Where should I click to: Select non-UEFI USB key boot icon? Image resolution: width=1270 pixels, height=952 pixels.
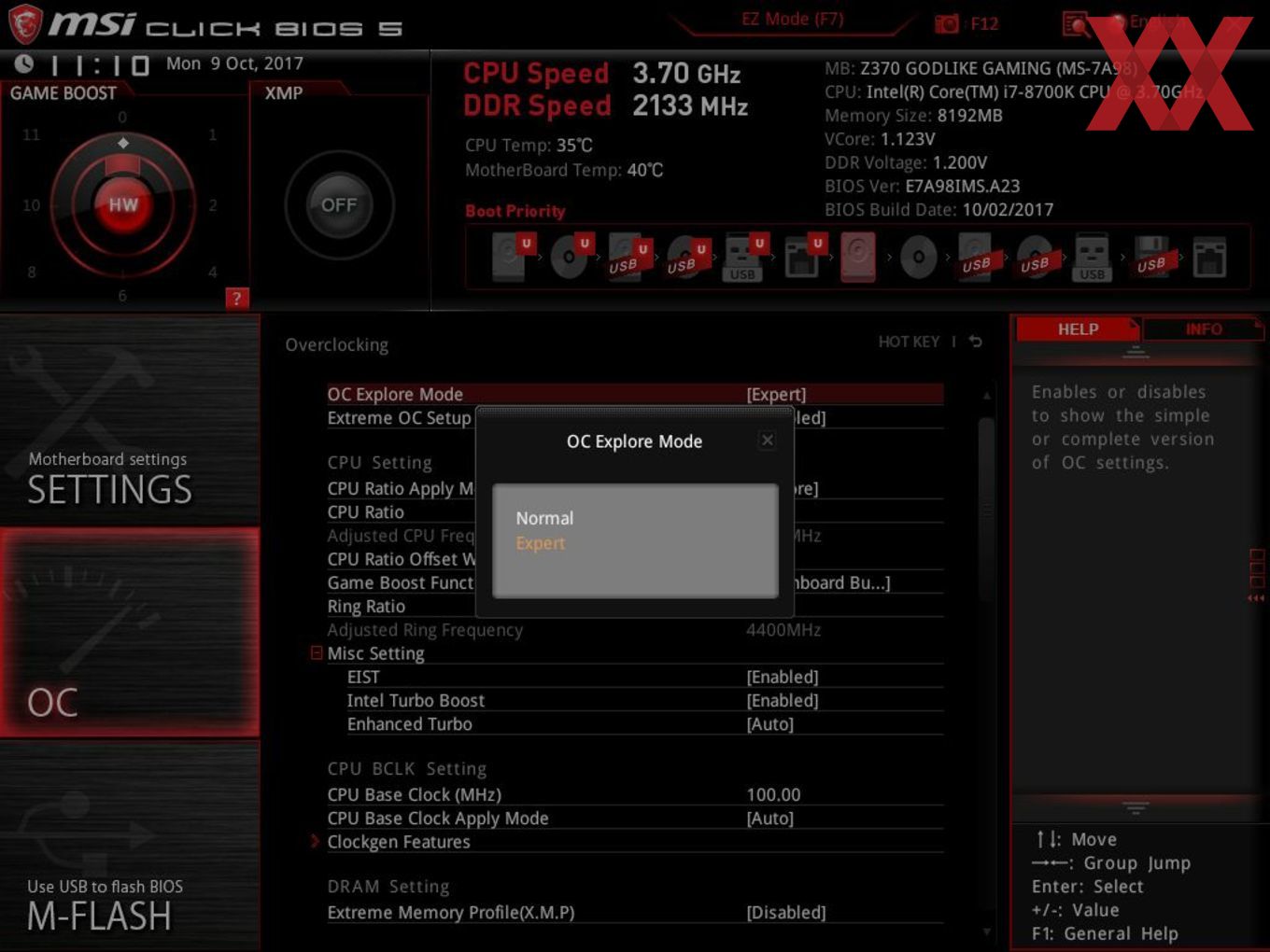[1092, 257]
